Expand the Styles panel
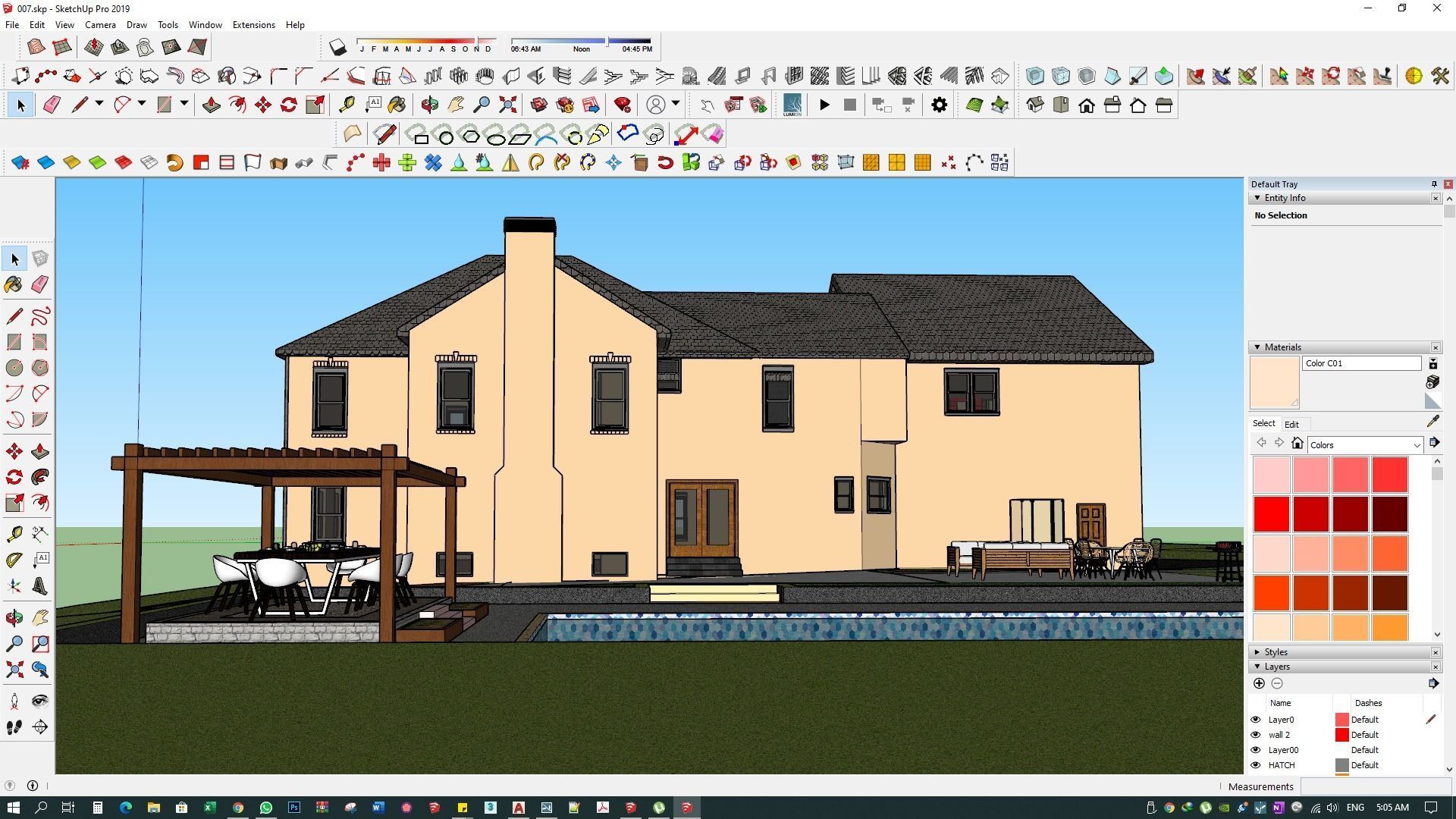This screenshot has width=1456, height=819. click(x=1257, y=652)
